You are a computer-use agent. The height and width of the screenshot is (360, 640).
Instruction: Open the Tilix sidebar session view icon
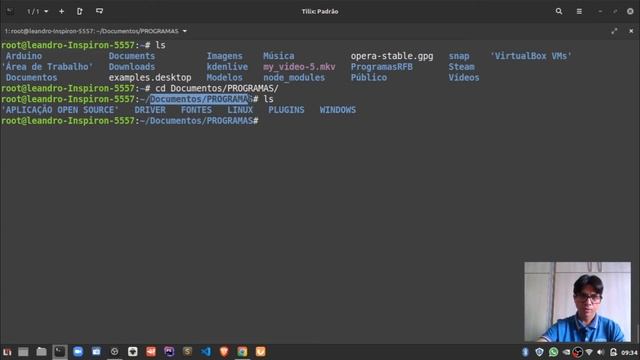point(10,11)
